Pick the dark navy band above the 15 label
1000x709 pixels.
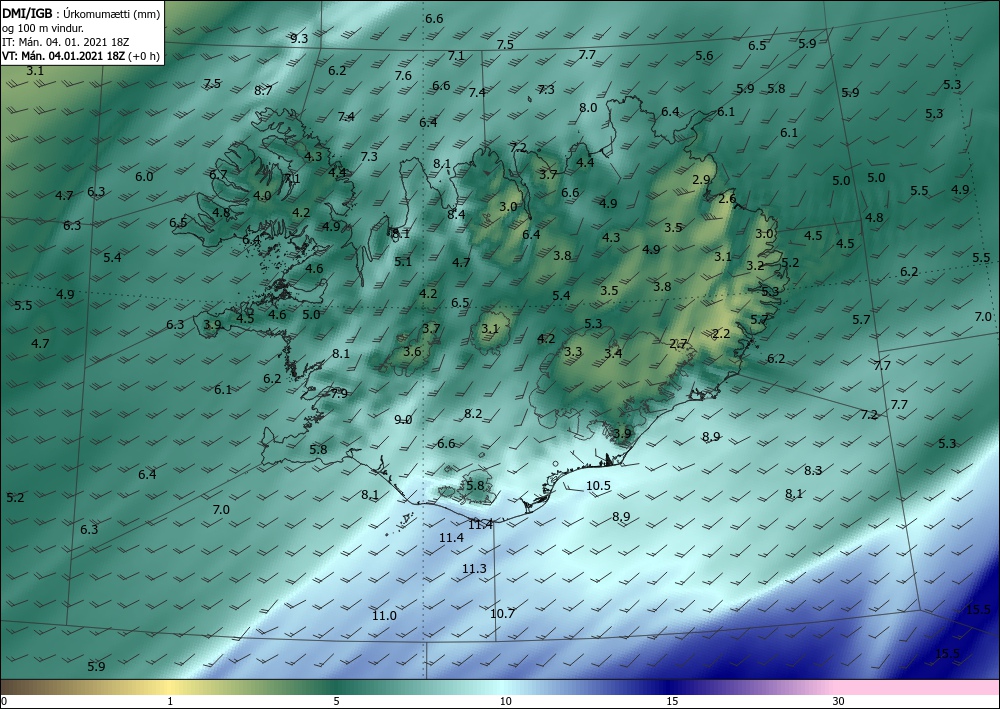[x=672, y=687]
